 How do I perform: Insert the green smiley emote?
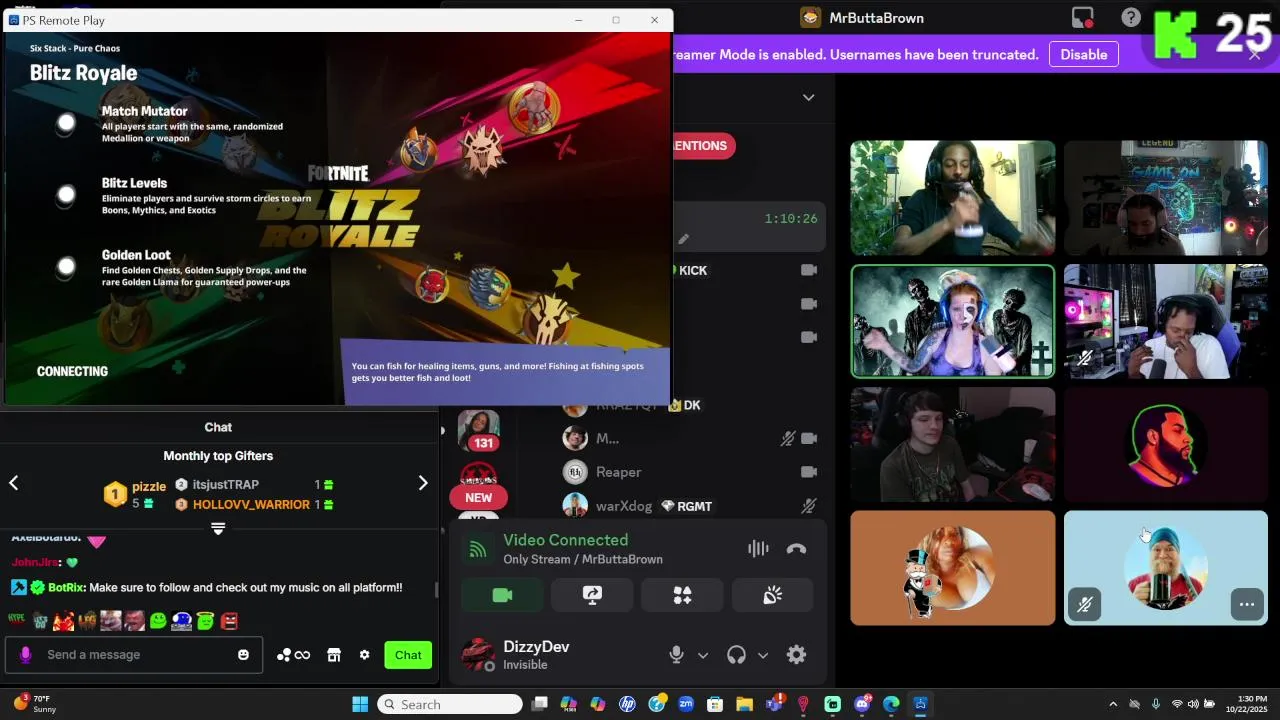coord(158,621)
